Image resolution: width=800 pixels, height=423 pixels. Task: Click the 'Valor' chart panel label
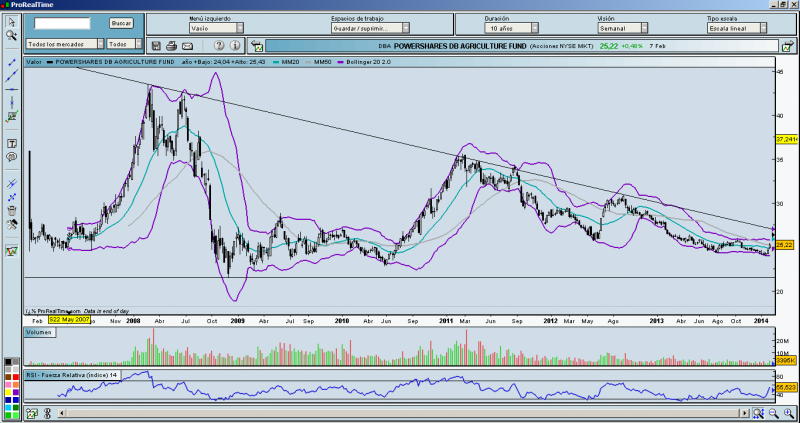(33, 62)
